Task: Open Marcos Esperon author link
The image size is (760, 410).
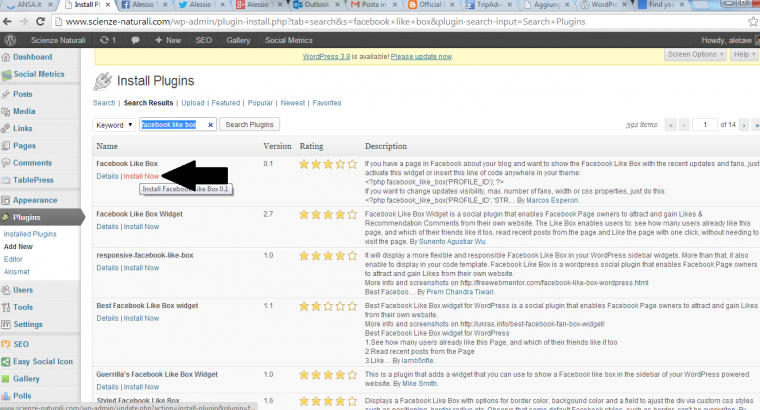Action: point(552,200)
